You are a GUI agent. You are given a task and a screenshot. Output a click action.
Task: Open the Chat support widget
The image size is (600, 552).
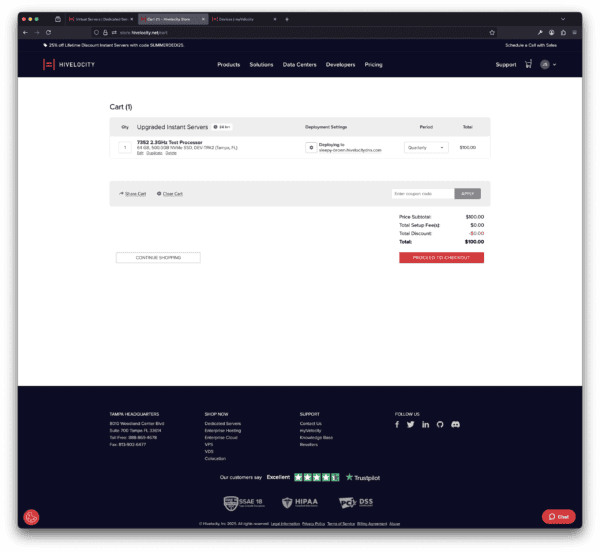(x=558, y=516)
